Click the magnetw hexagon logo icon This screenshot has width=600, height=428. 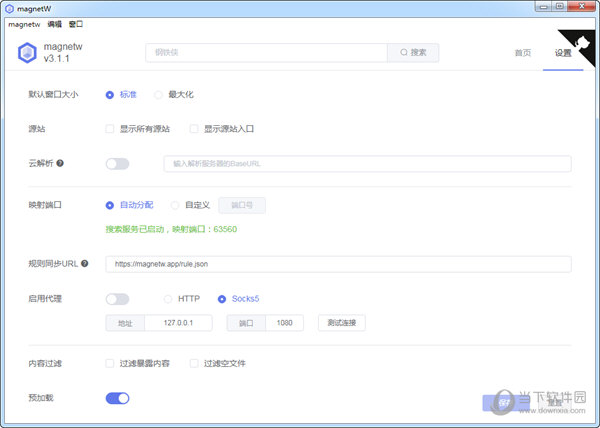27,53
